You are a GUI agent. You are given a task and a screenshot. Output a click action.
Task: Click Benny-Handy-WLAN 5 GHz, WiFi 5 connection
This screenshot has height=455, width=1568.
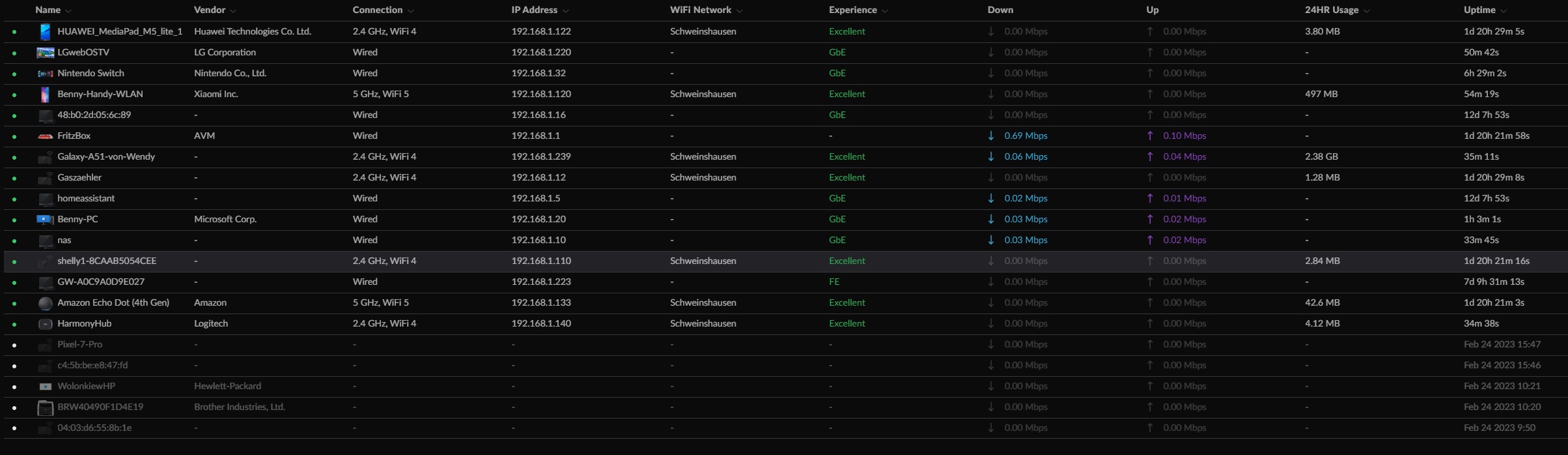tap(381, 94)
